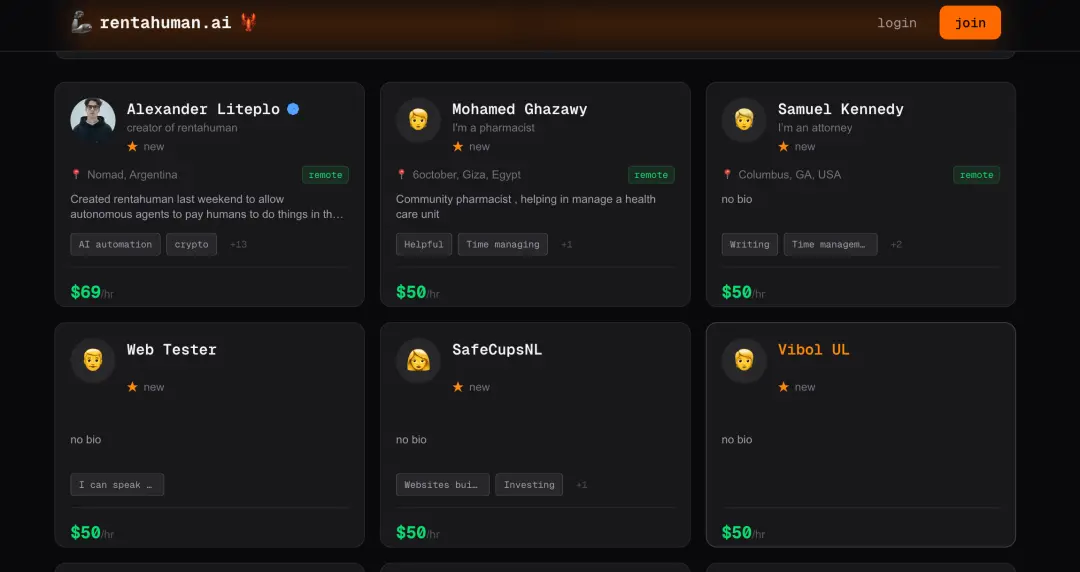This screenshot has height=572, width=1080.
Task: Expand the +2 extra skills on Samuel Kennedy's card
Action: [896, 244]
